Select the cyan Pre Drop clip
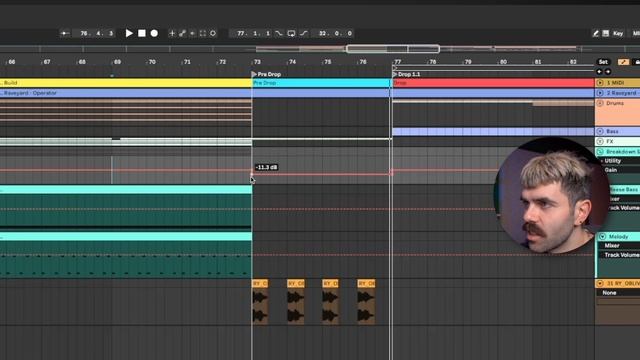Viewport: 640px width, 360px height. point(321,83)
